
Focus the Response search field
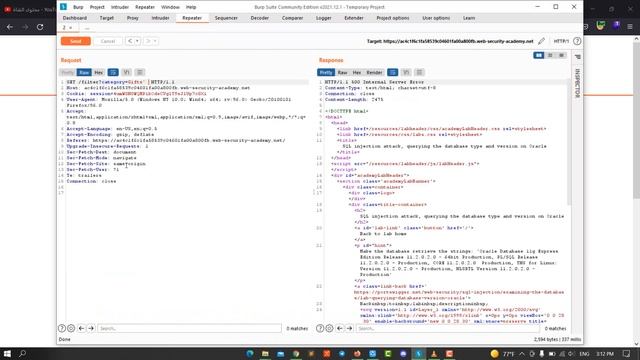click(x=448, y=328)
